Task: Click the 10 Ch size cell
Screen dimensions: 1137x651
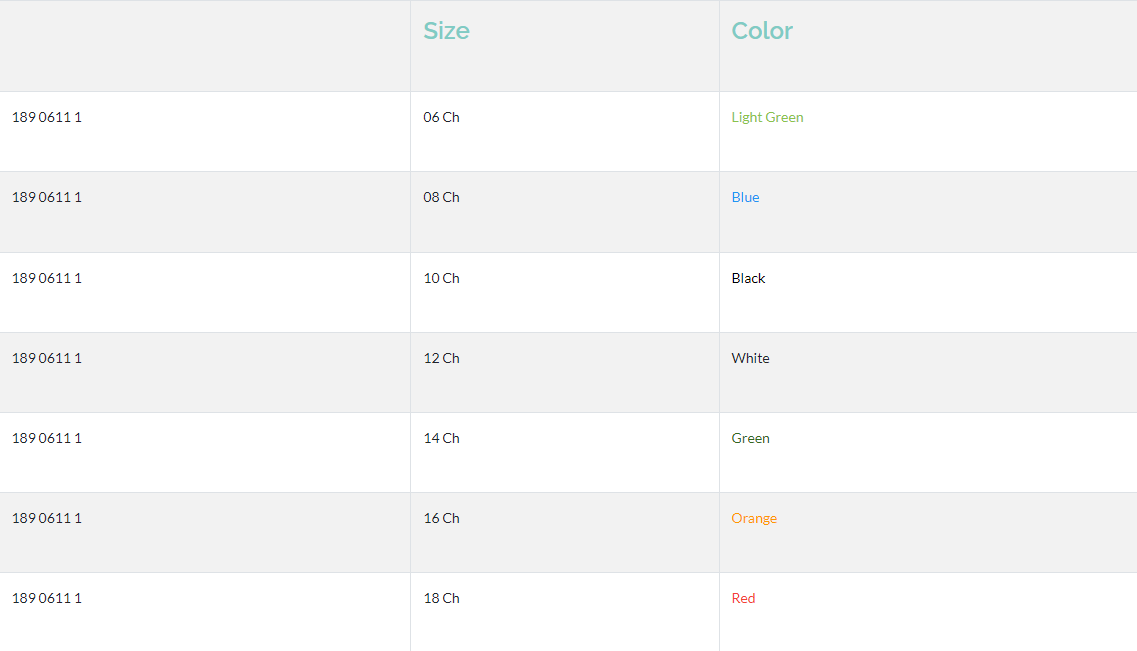Action: click(565, 293)
